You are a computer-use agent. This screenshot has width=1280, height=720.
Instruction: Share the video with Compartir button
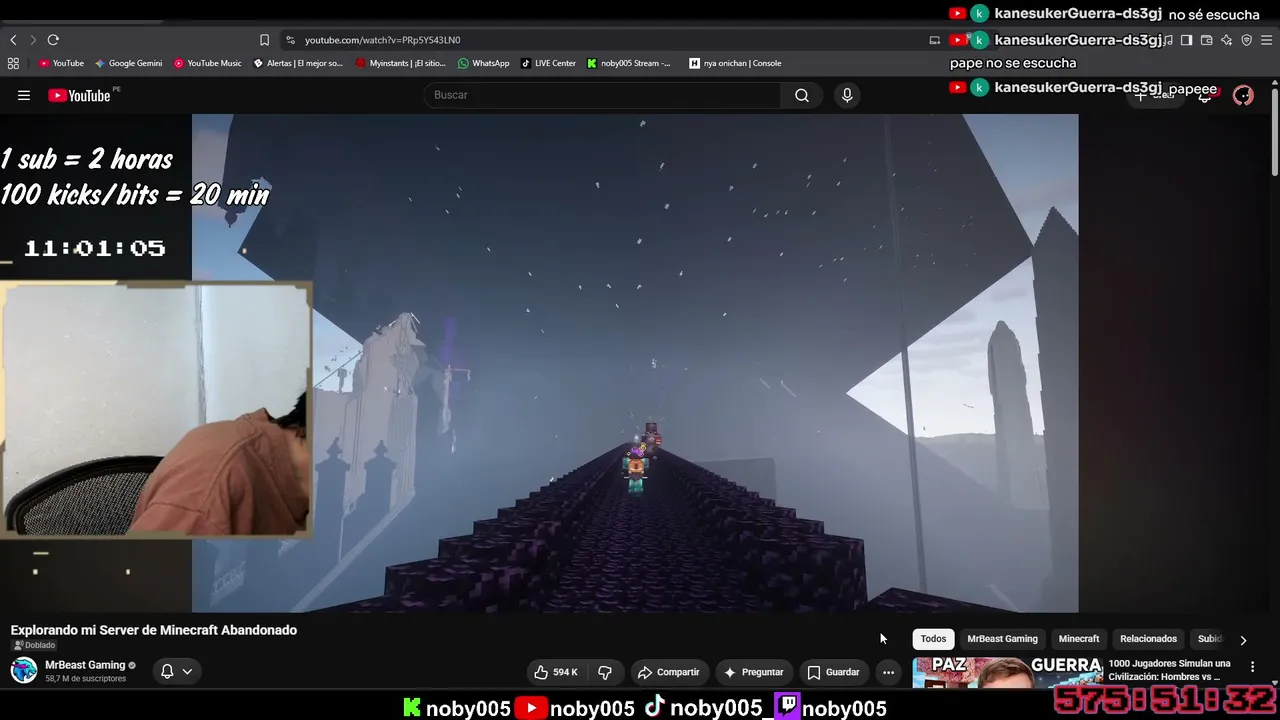coord(668,672)
